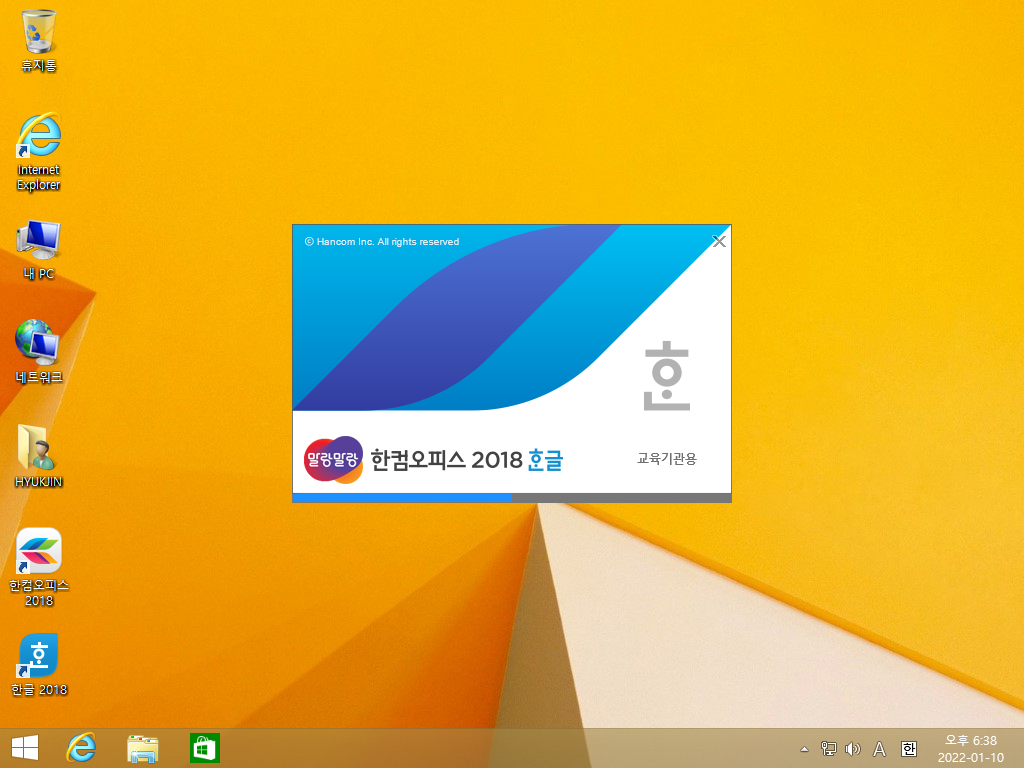Select the 한컴오피스 2018 desktop shortcut
This screenshot has width=1024, height=768.
pos(39,567)
